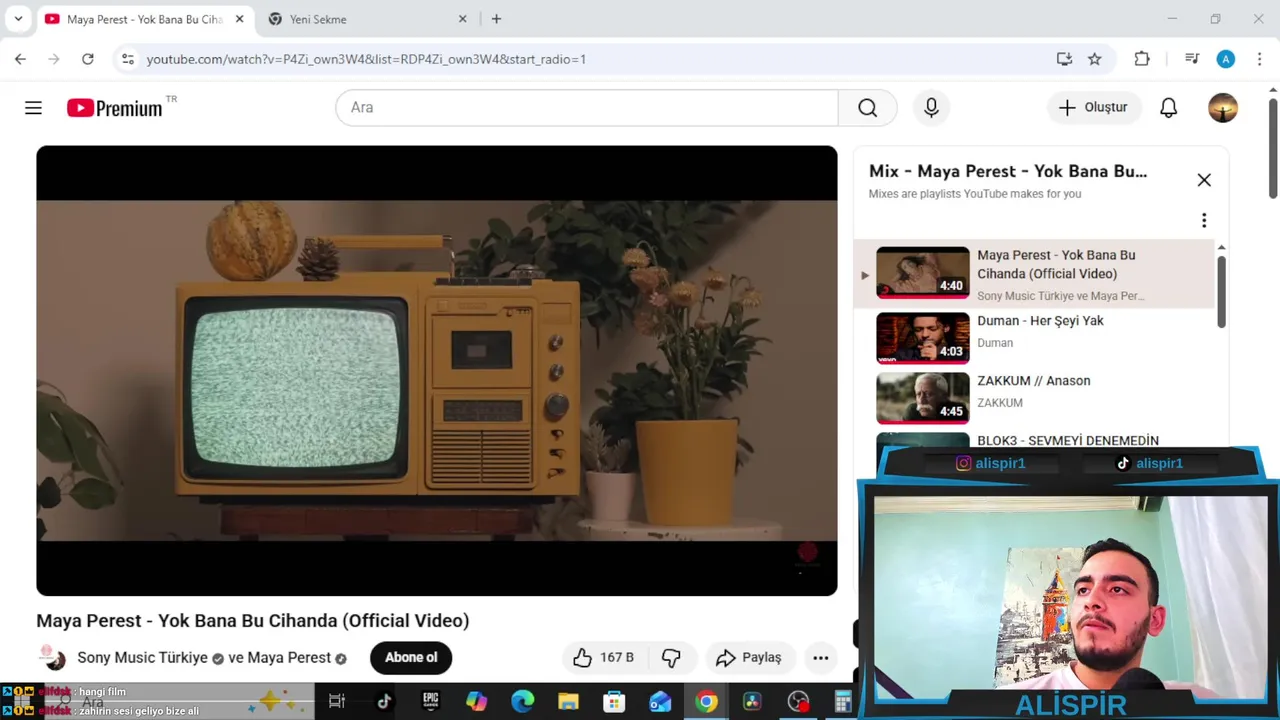Click the video title Yok Bana Bu Cihanda
This screenshot has width=1280, height=720.
[253, 621]
